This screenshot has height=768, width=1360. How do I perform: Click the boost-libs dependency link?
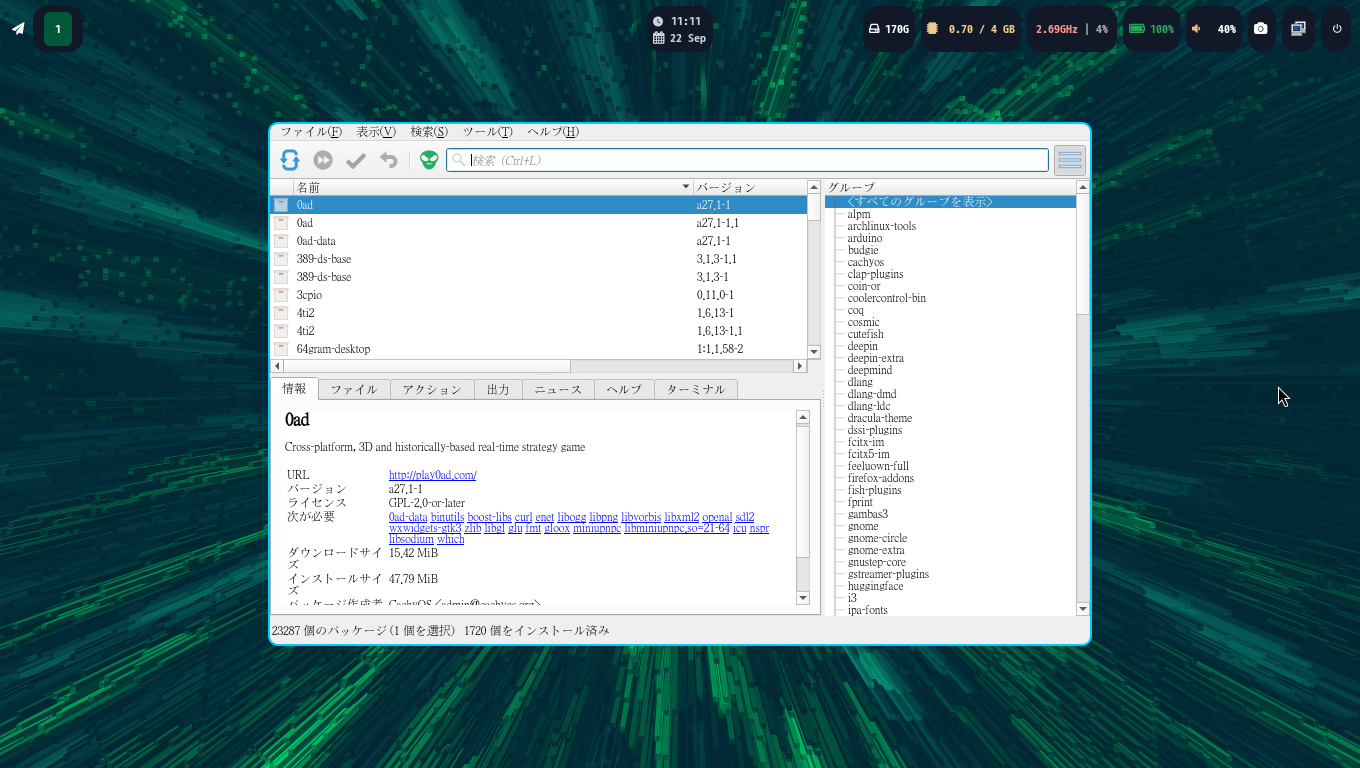click(x=489, y=517)
